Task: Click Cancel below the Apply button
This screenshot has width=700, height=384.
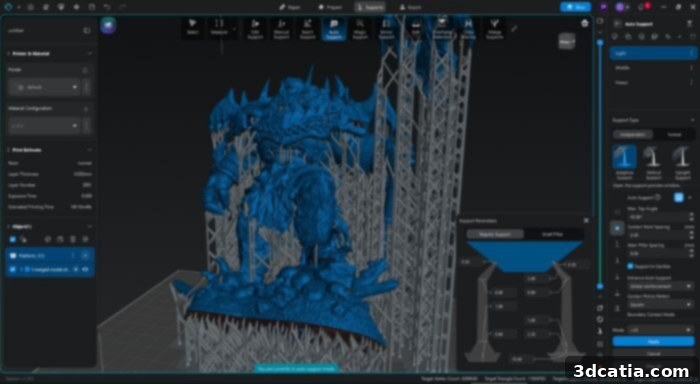Action: [654, 353]
